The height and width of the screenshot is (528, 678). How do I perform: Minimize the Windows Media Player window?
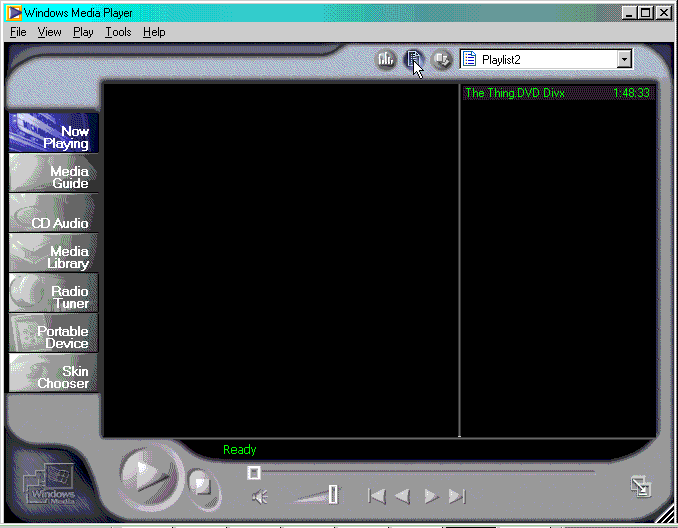point(629,13)
